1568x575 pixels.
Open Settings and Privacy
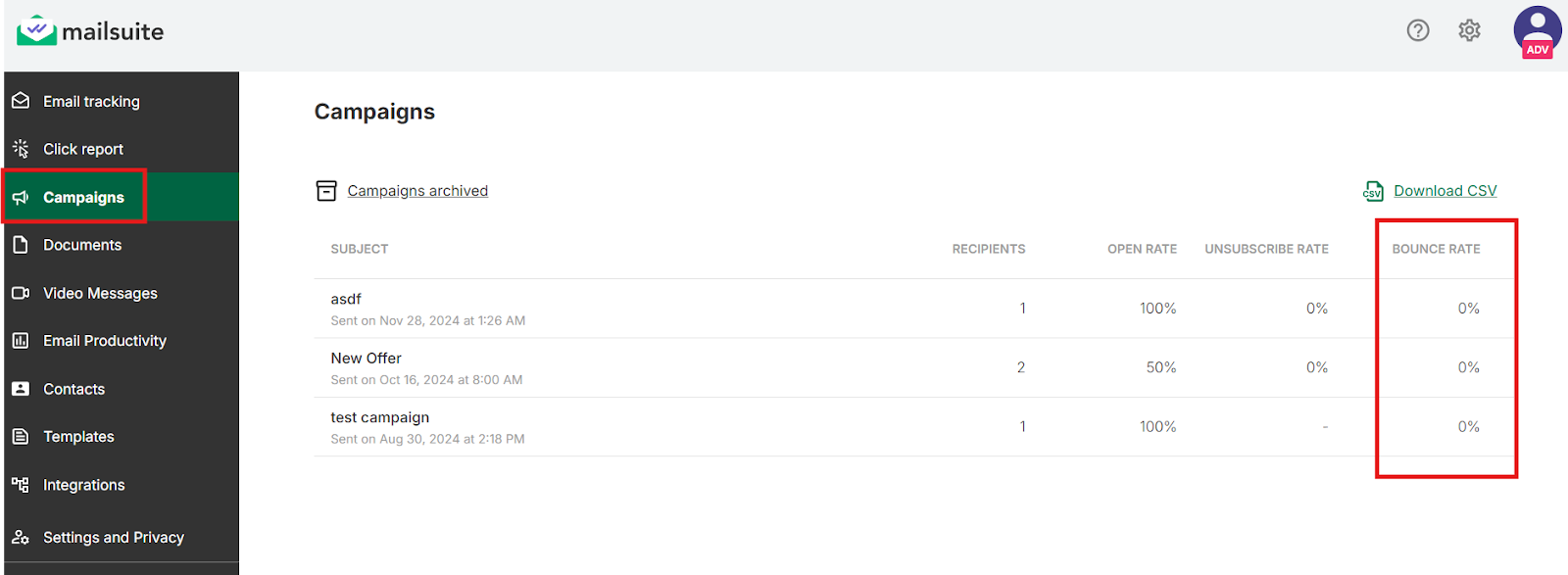click(x=113, y=538)
